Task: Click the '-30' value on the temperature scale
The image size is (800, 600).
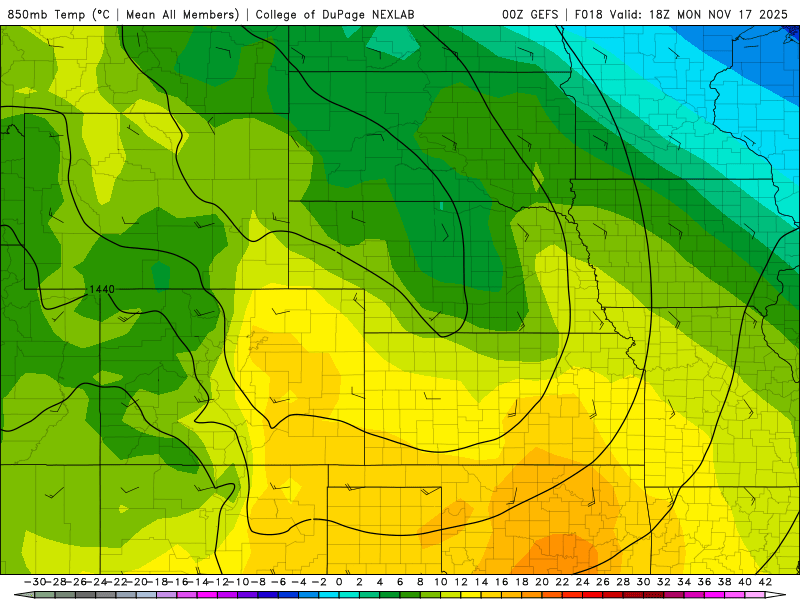Action: coord(35,582)
